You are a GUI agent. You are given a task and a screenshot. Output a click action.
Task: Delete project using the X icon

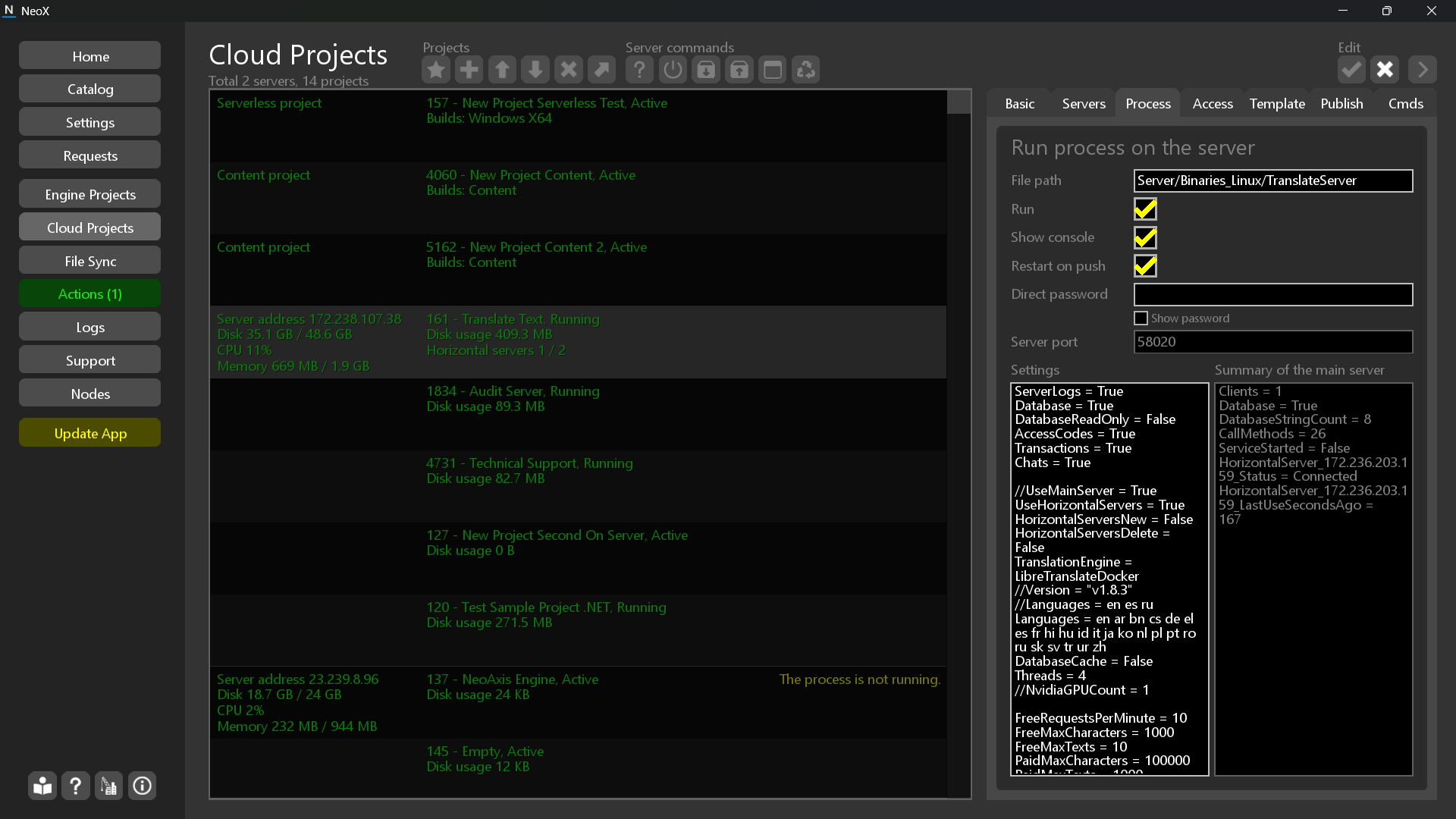point(569,69)
